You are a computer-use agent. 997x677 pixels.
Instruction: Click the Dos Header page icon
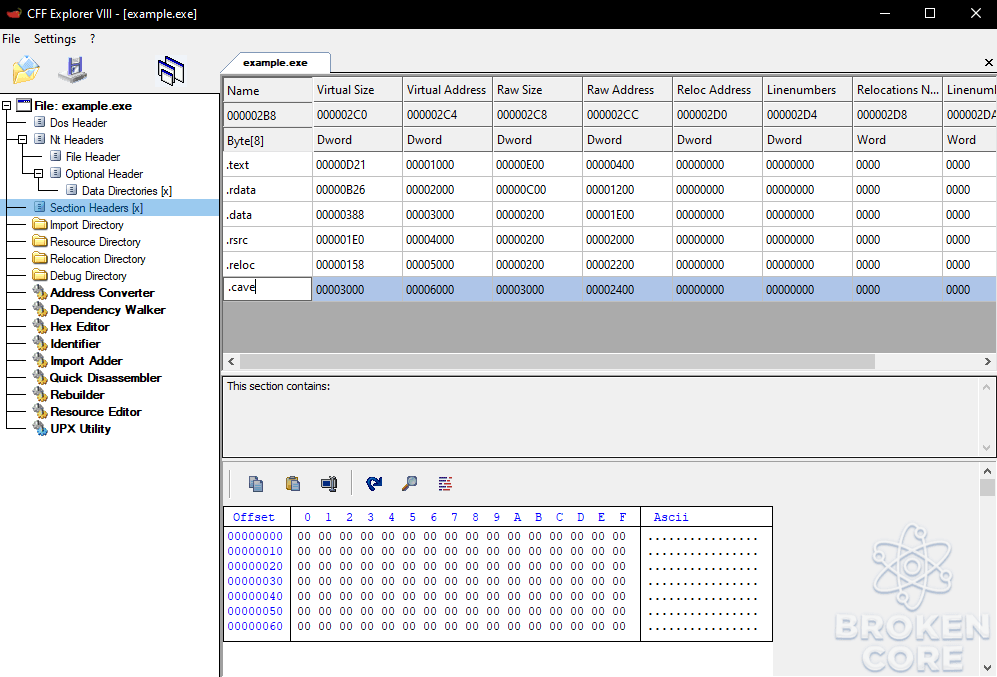click(x=39, y=122)
